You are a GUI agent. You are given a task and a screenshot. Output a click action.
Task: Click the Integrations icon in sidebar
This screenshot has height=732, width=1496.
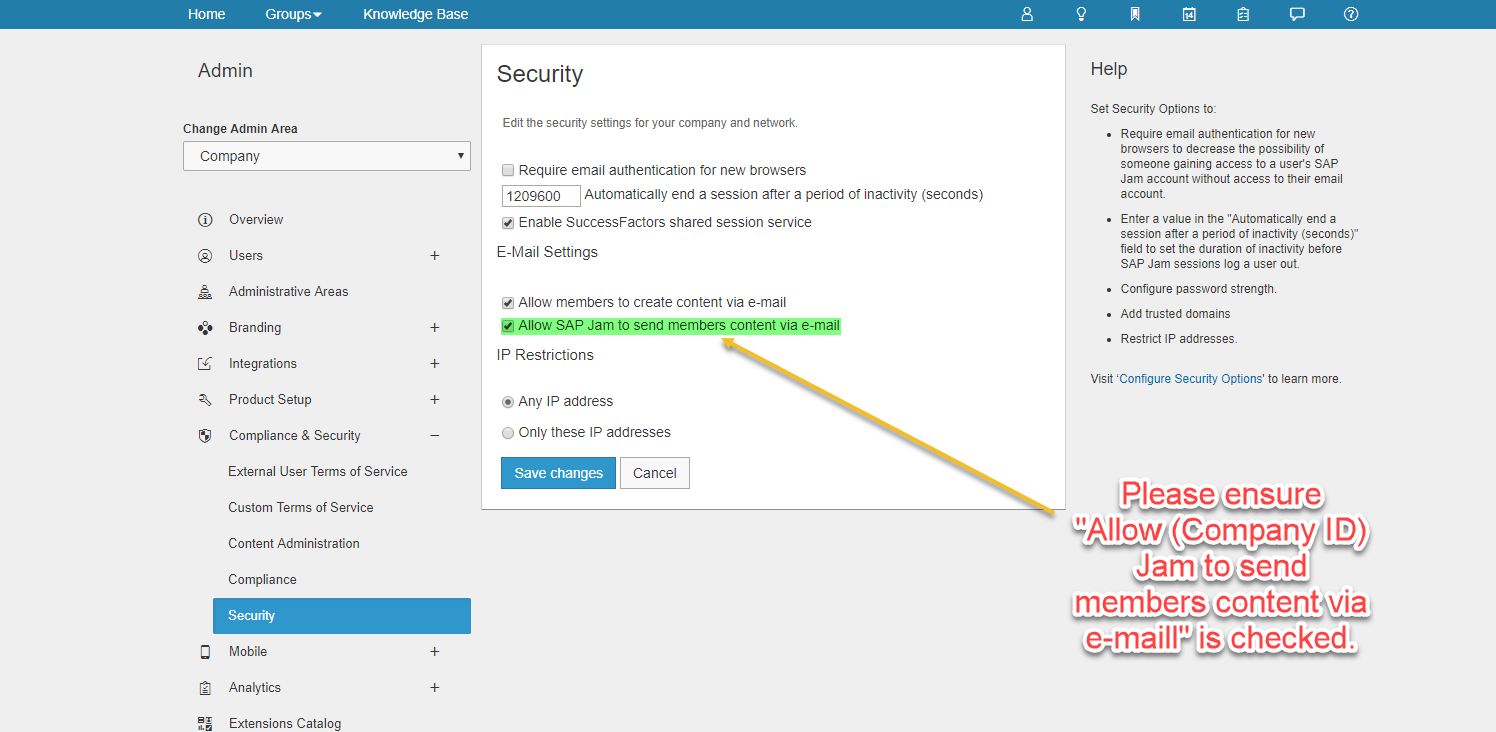click(205, 364)
